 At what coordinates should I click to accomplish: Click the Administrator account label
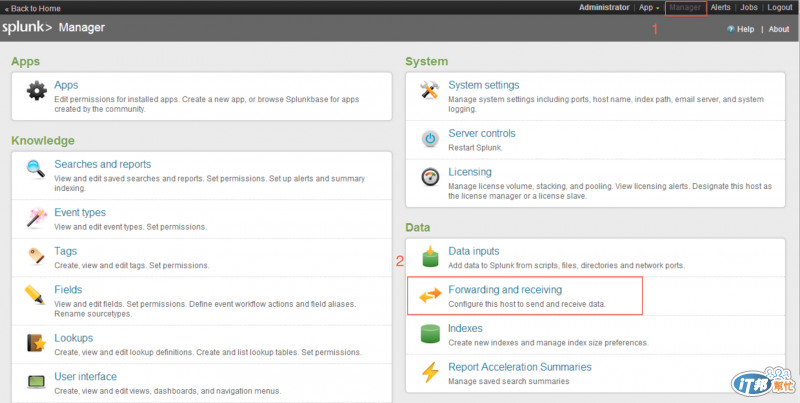[604, 8]
